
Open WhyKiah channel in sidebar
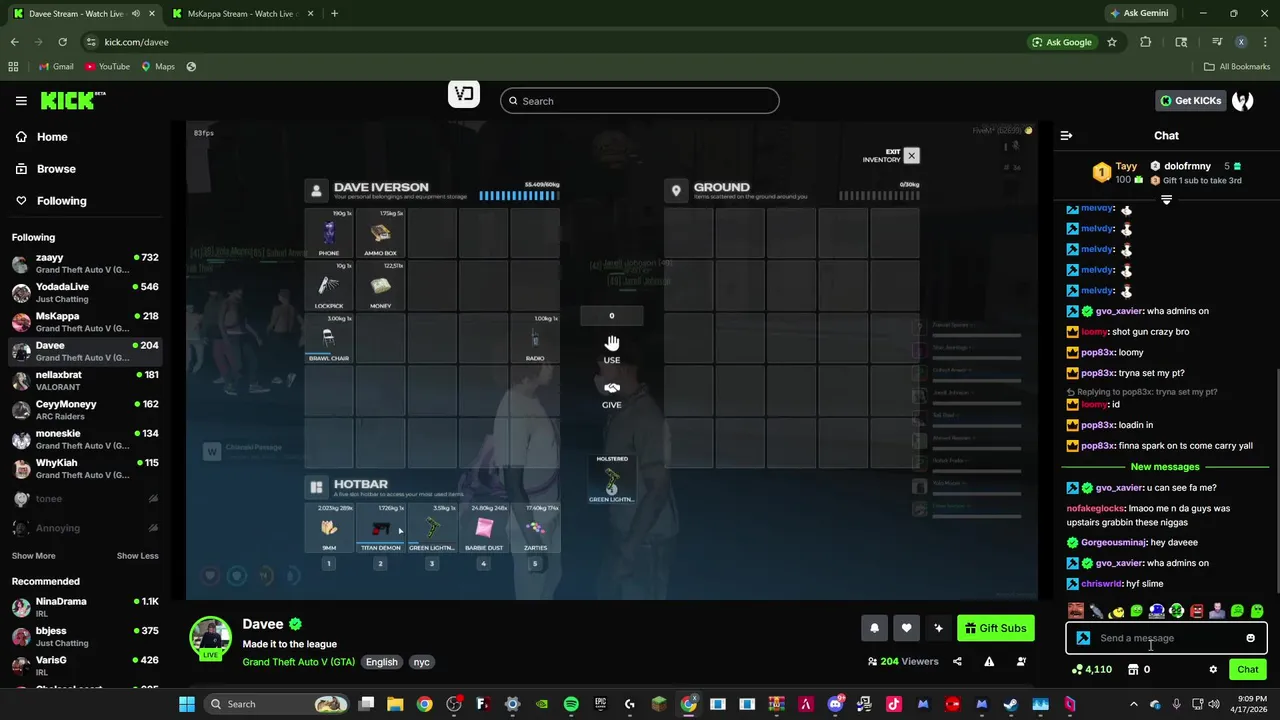[84, 469]
